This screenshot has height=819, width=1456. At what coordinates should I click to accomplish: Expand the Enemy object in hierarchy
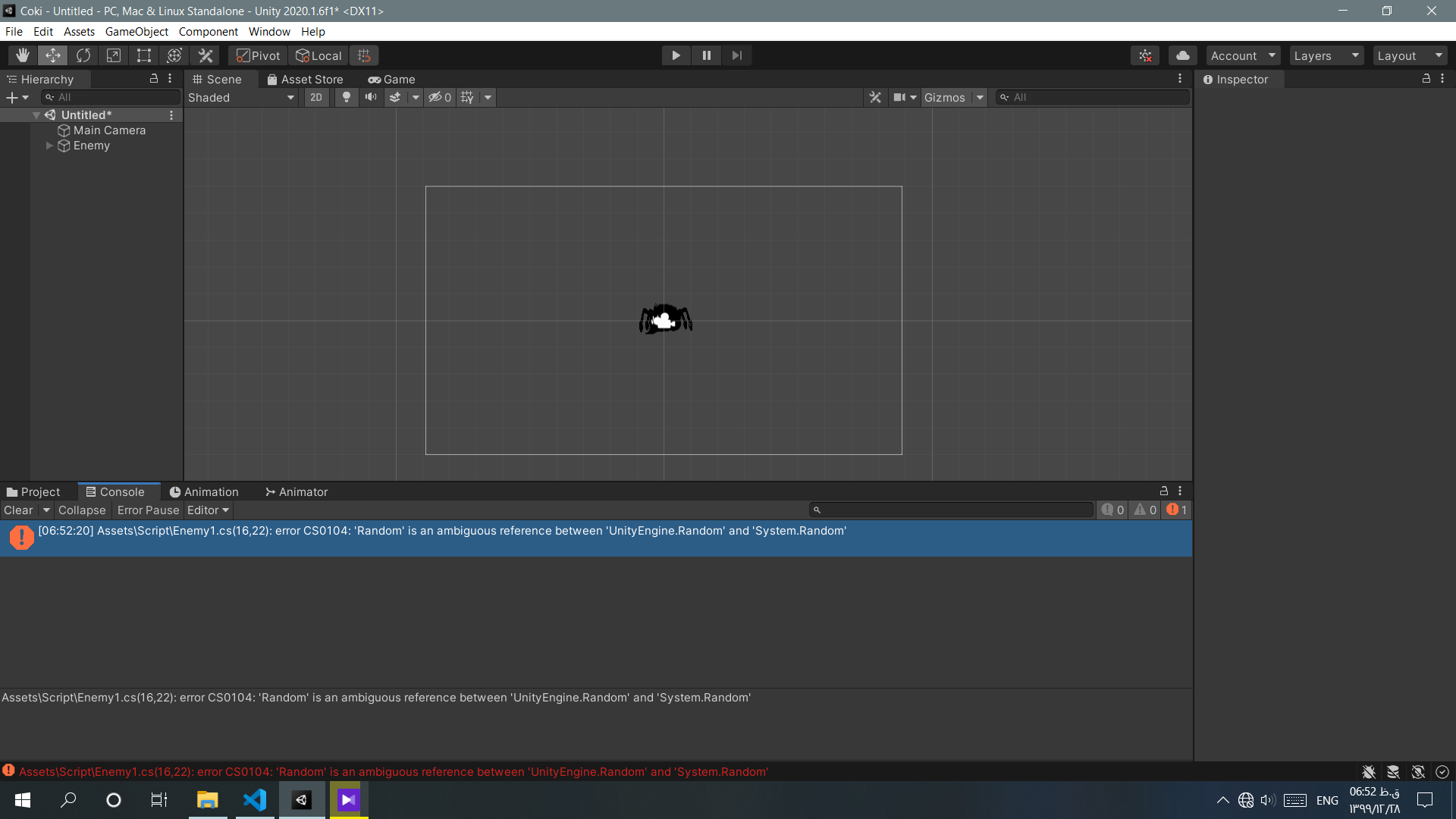pos(50,146)
